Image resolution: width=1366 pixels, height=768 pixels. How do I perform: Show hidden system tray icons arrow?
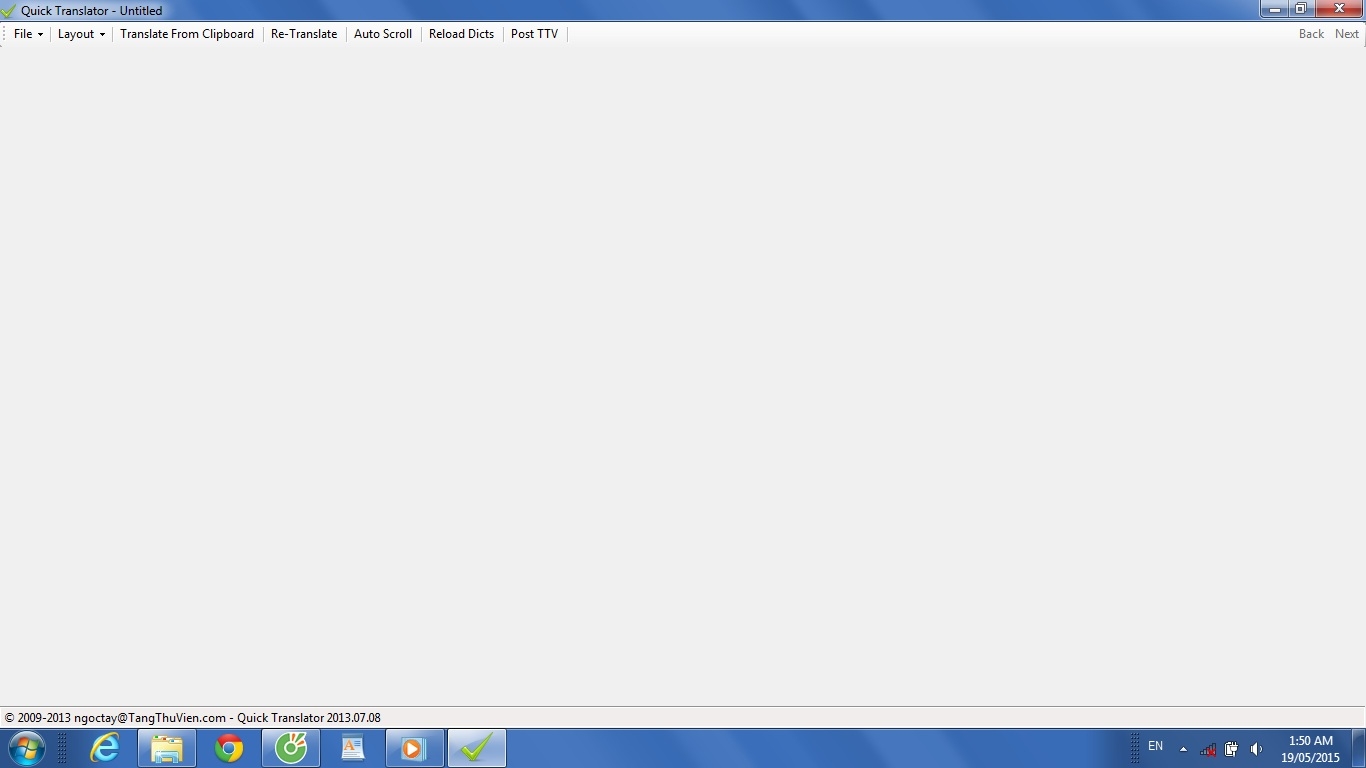tap(1183, 749)
